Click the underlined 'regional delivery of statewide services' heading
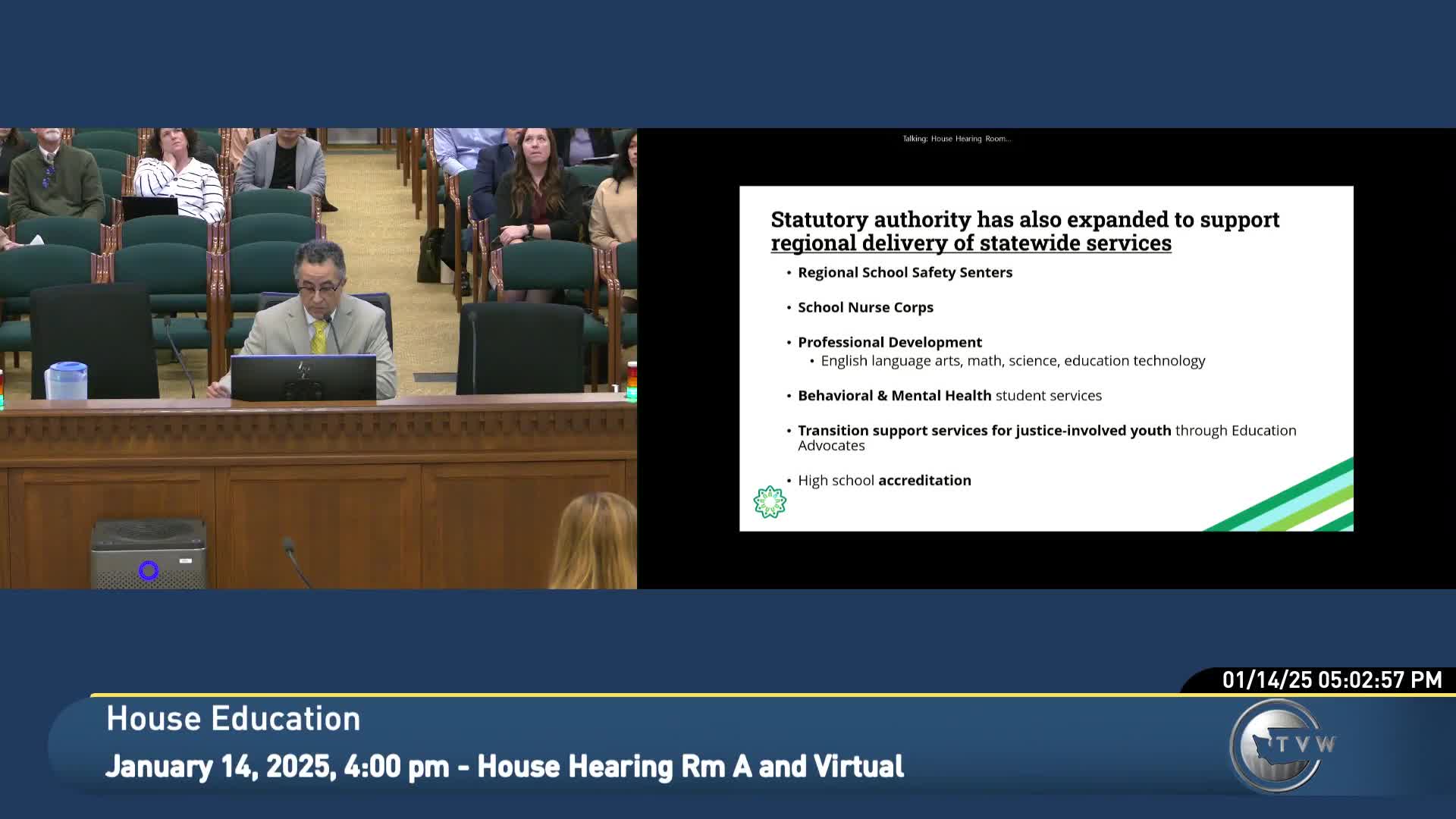This screenshot has height=819, width=1456. (971, 243)
